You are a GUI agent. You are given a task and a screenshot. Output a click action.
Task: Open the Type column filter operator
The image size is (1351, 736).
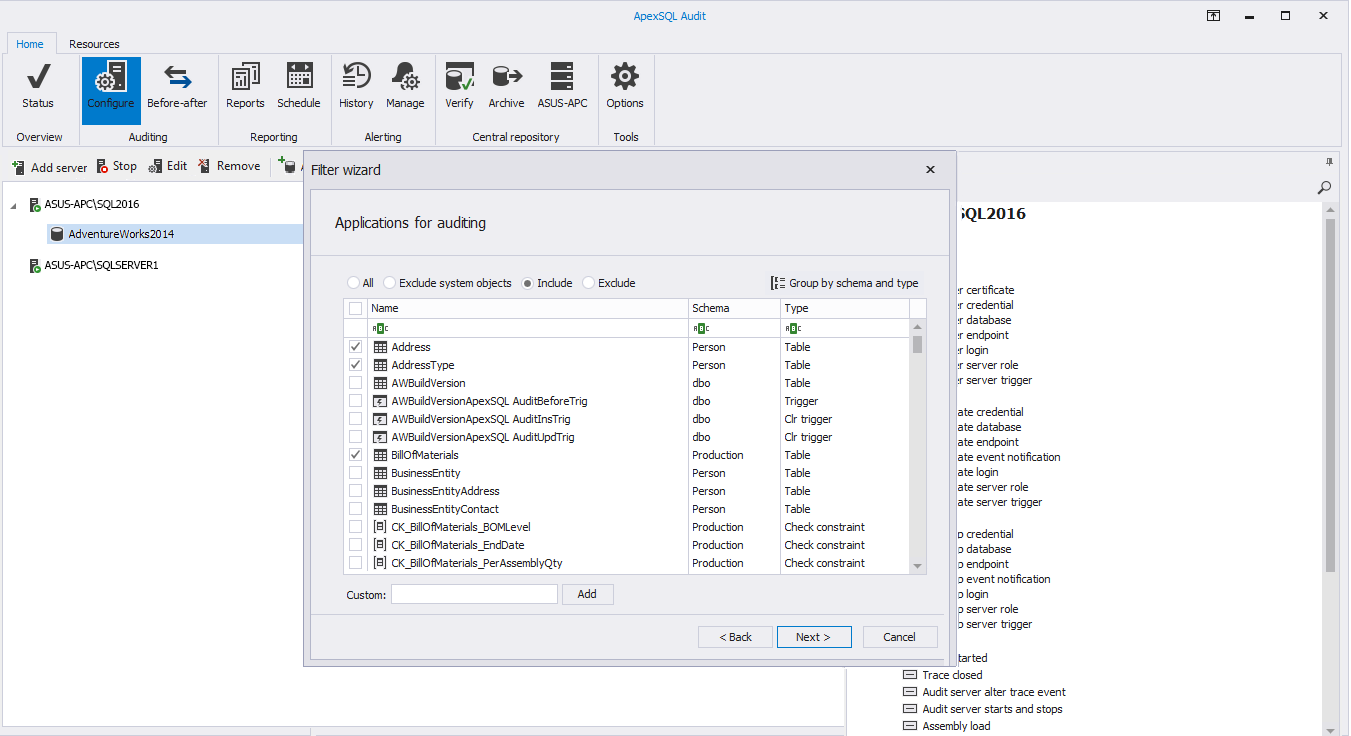point(793,328)
